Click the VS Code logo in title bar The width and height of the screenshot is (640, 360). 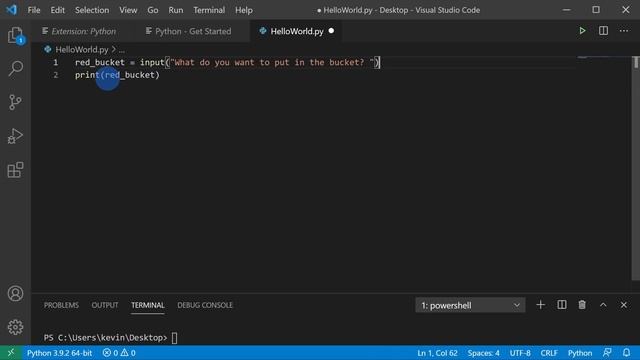point(11,10)
